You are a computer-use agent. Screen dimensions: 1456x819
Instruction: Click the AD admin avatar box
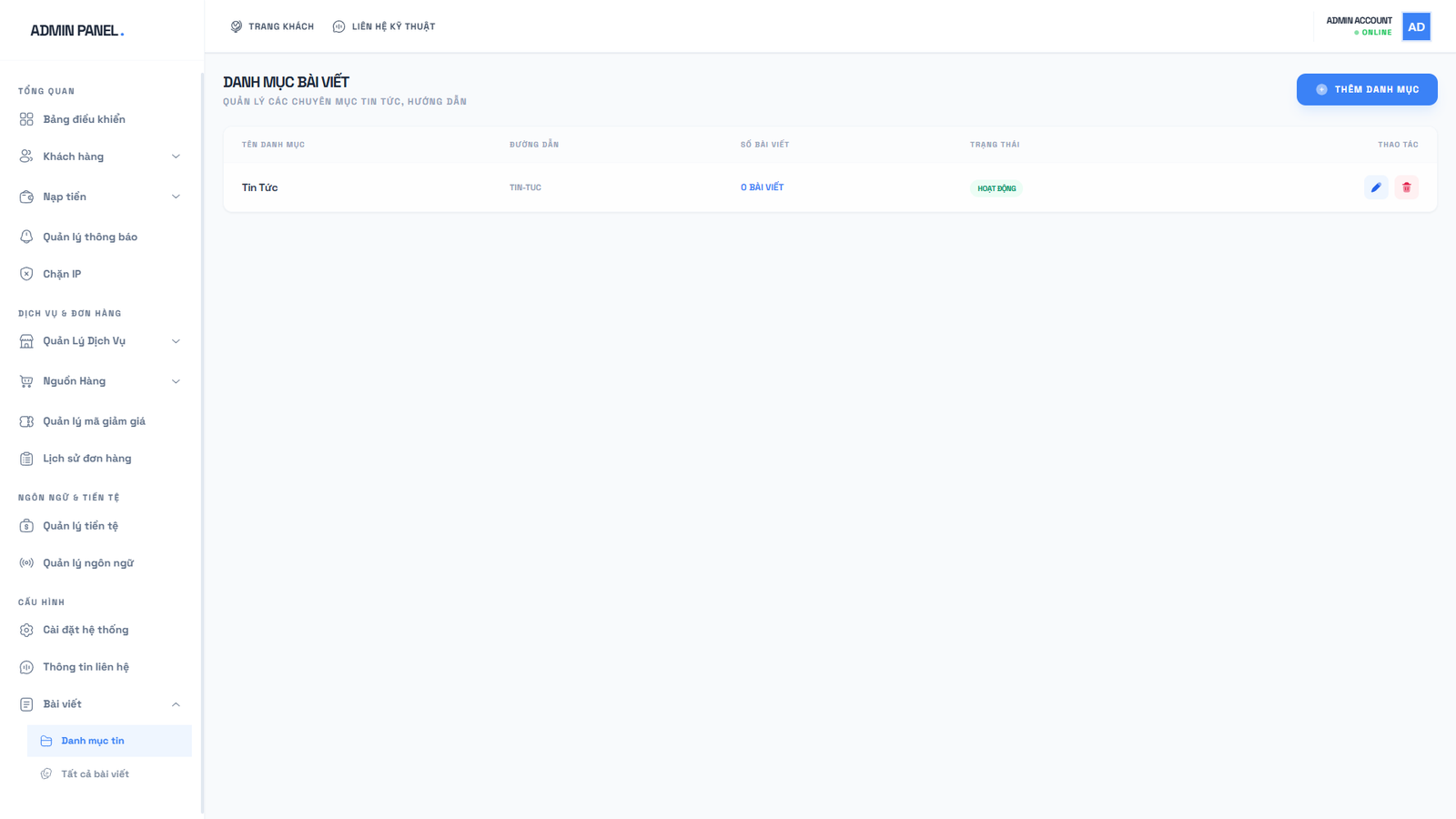[1416, 26]
